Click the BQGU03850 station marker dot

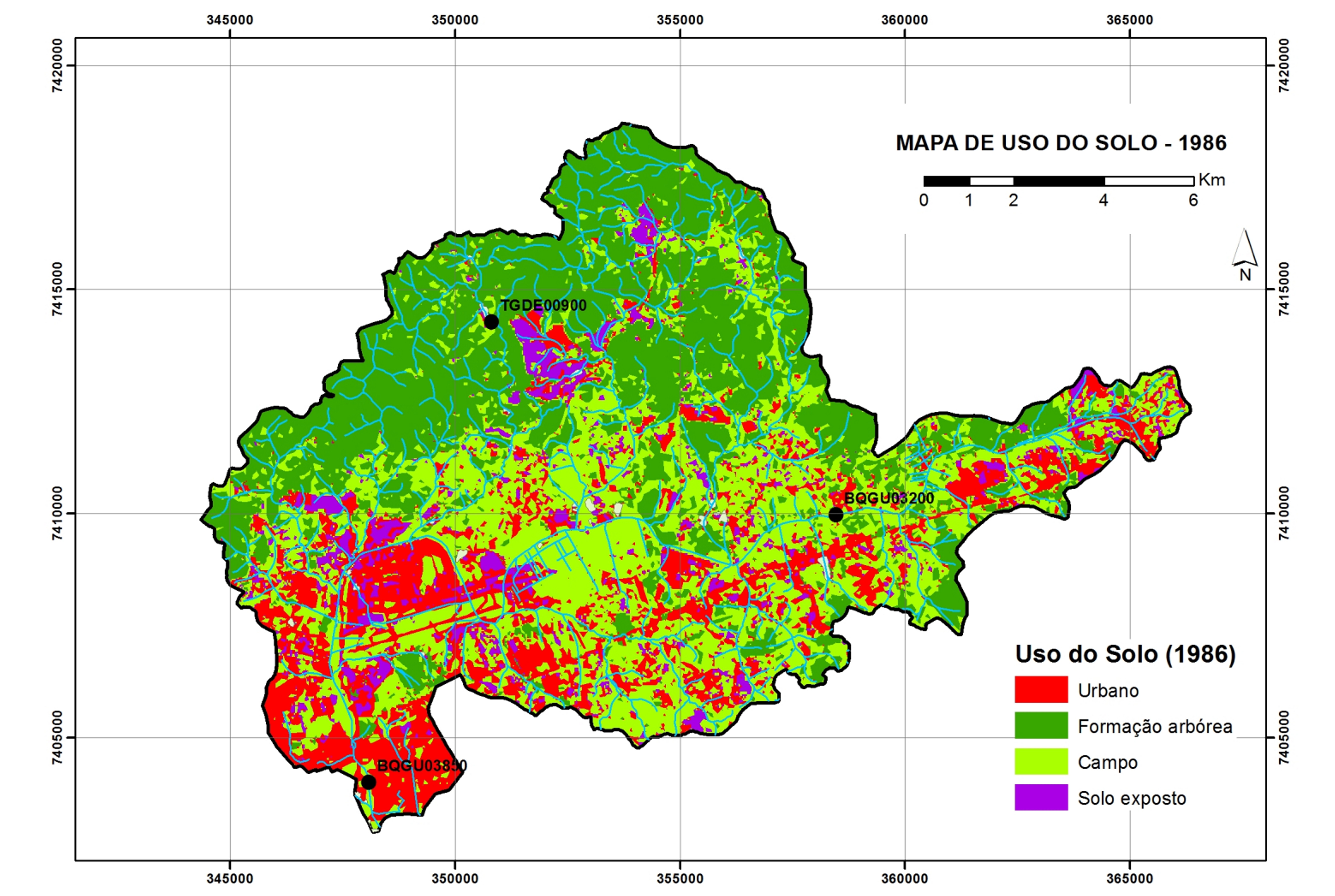pyautogui.click(x=369, y=782)
